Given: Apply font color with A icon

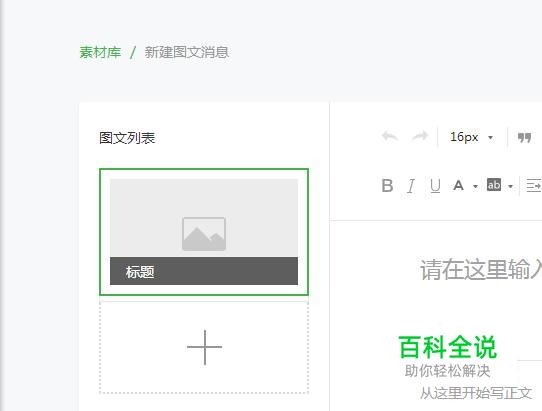Looking at the screenshot, I should 458,186.
